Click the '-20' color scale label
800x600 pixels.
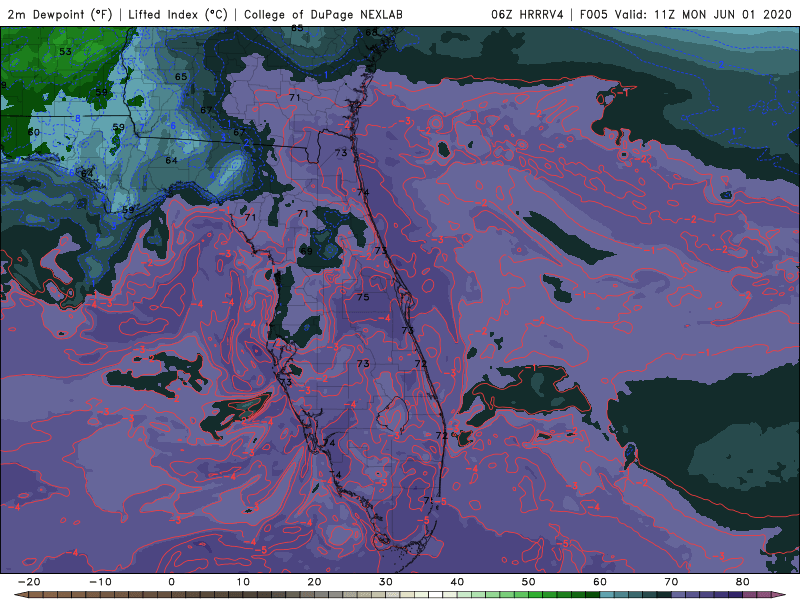pyautogui.click(x=29, y=582)
